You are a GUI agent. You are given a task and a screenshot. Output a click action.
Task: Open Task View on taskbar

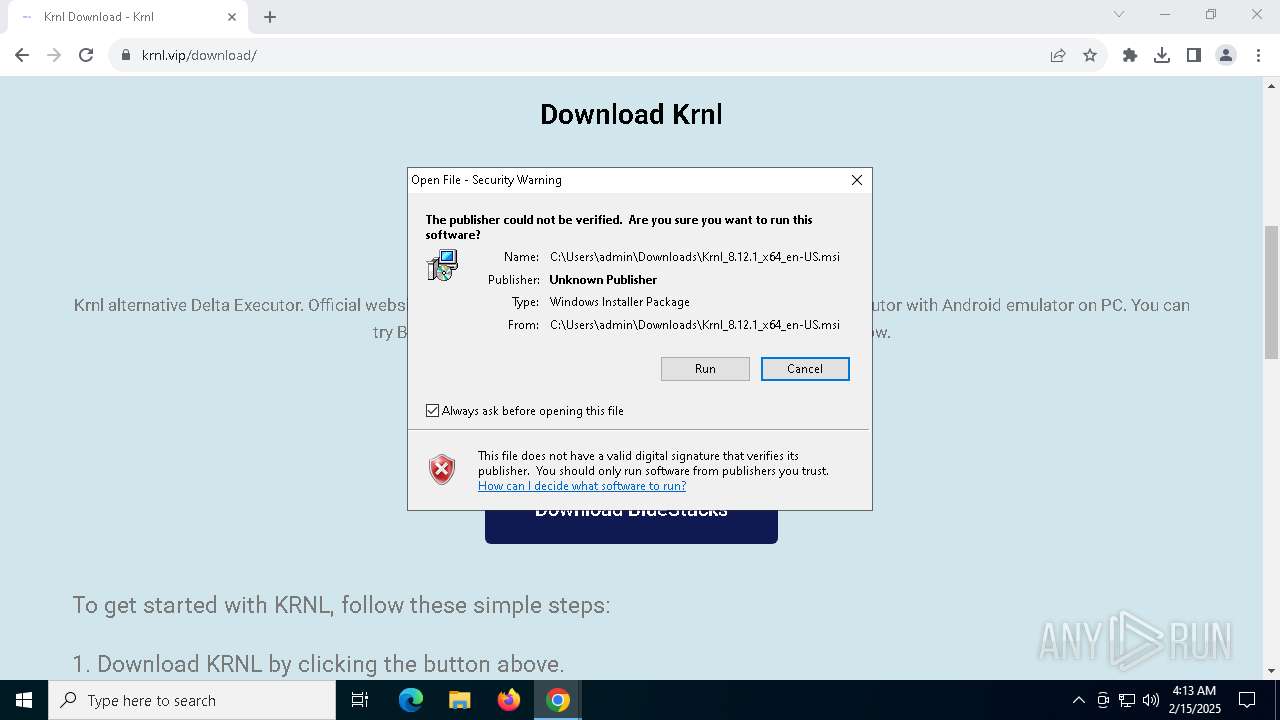pyautogui.click(x=360, y=700)
